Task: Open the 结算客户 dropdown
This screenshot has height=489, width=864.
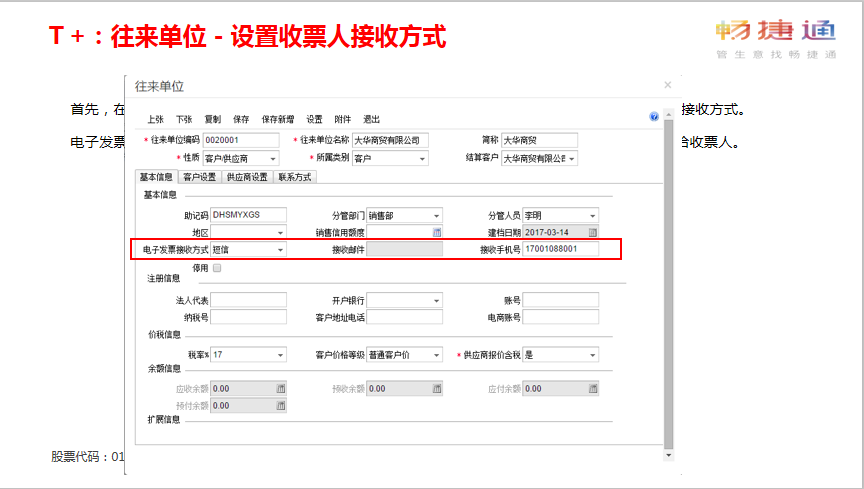Action: click(x=572, y=159)
